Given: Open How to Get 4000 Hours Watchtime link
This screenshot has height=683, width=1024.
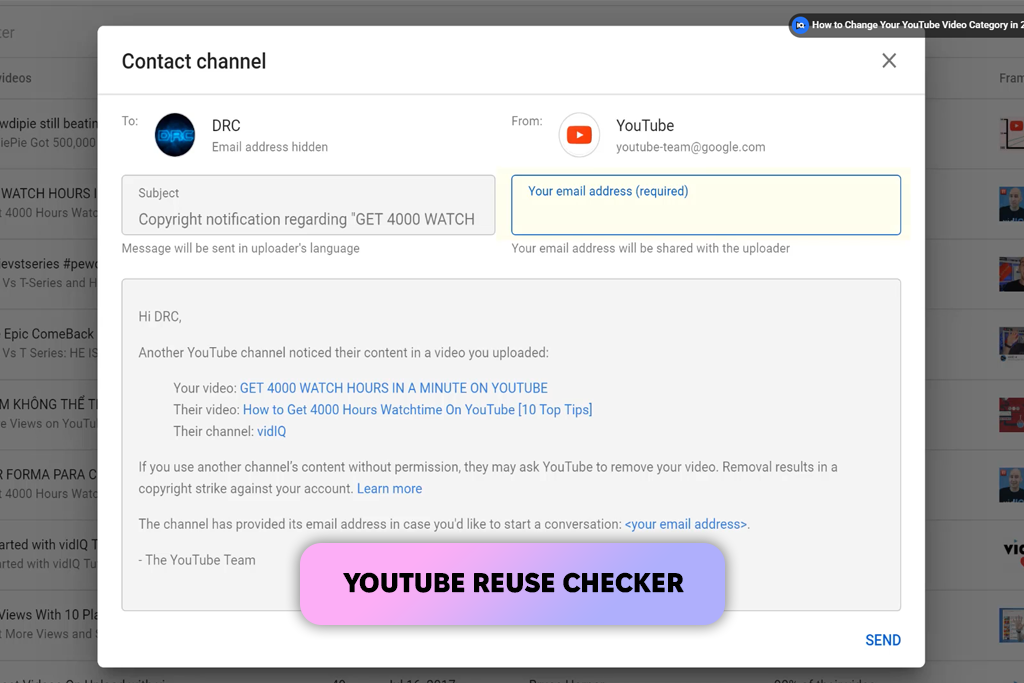Looking at the screenshot, I should pyautogui.click(x=417, y=409).
